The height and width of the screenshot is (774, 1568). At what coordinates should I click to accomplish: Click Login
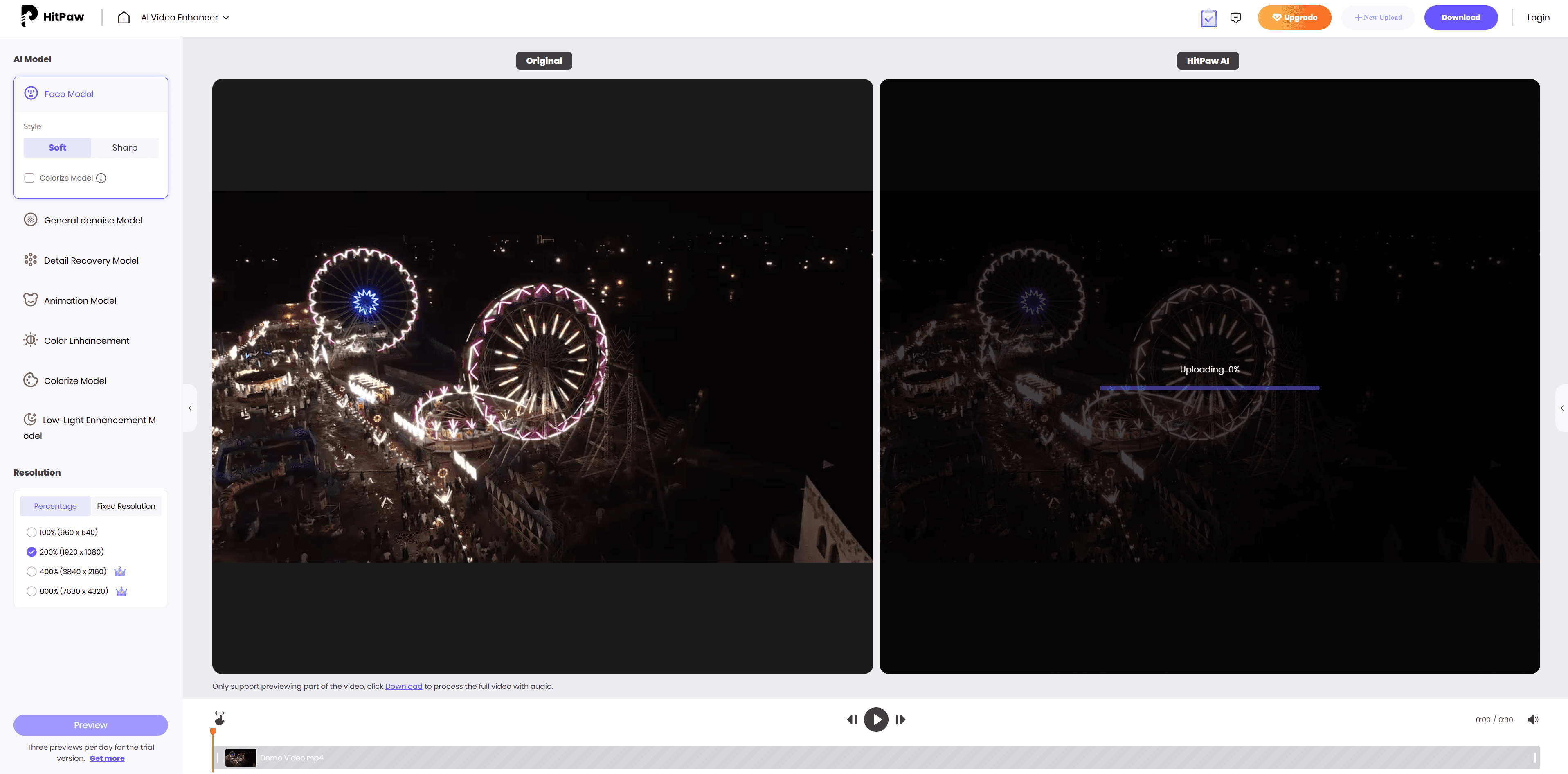1538,18
